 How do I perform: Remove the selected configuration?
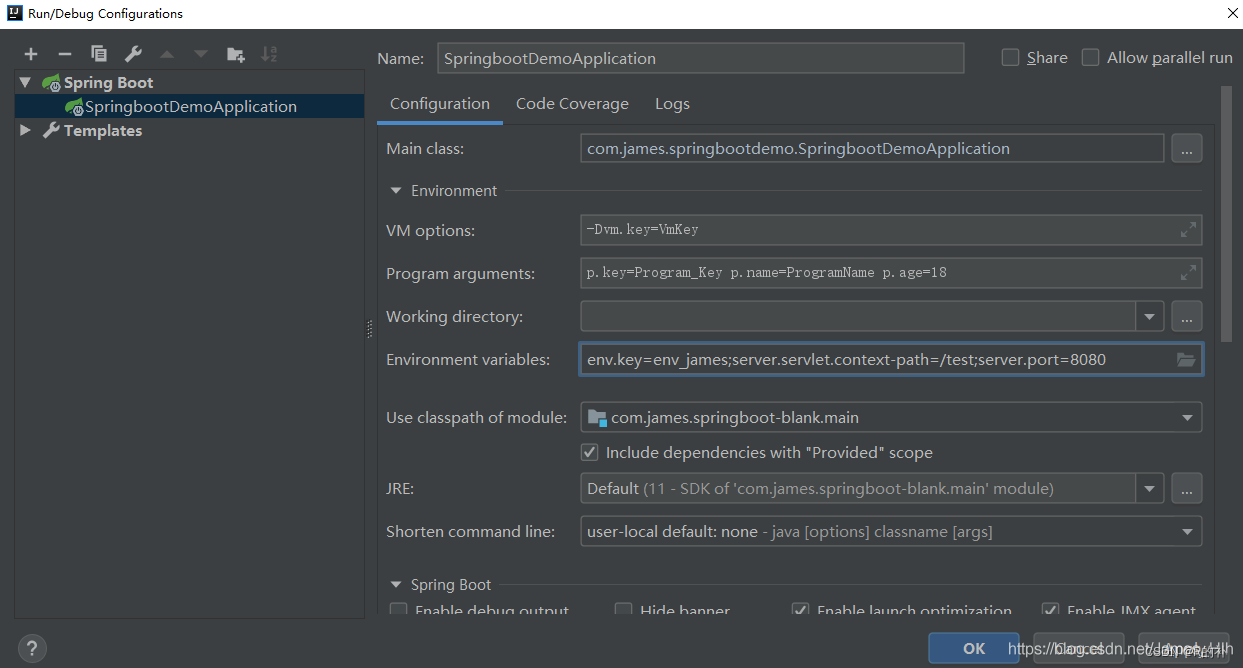(x=63, y=53)
